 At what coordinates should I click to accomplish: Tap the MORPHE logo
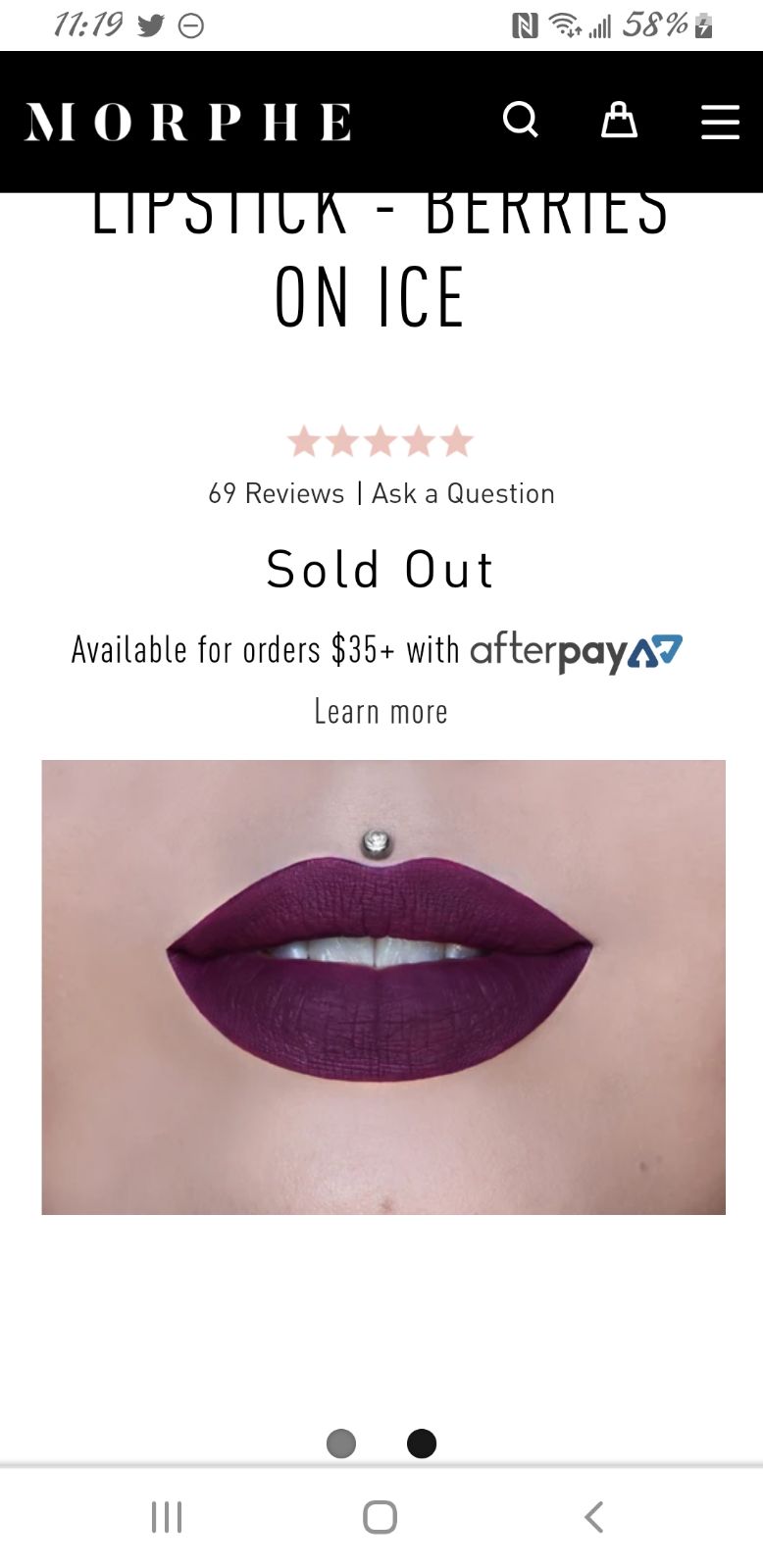[x=187, y=122]
